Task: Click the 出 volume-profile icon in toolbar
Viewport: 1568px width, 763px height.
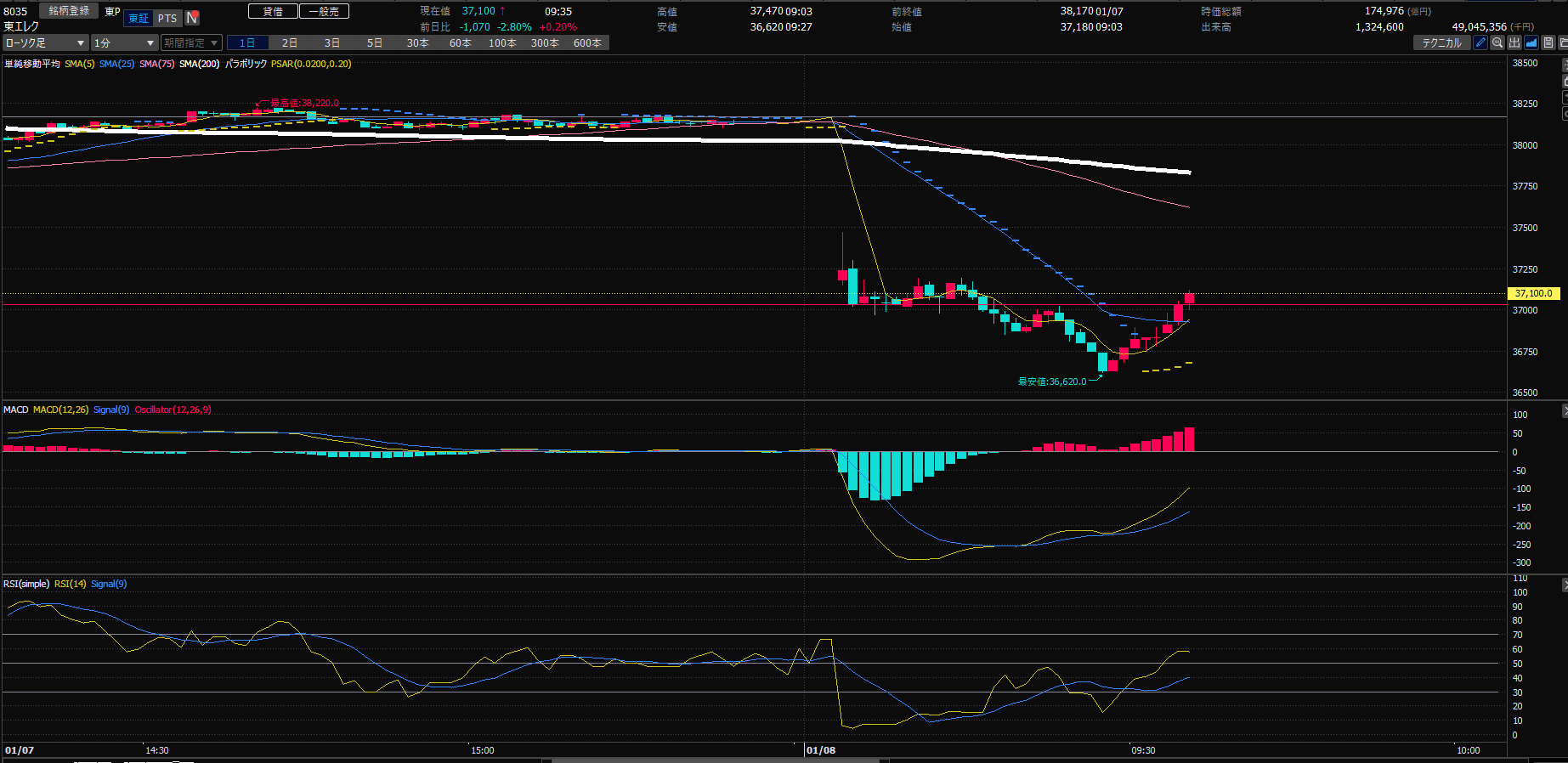Action: click(x=1514, y=42)
